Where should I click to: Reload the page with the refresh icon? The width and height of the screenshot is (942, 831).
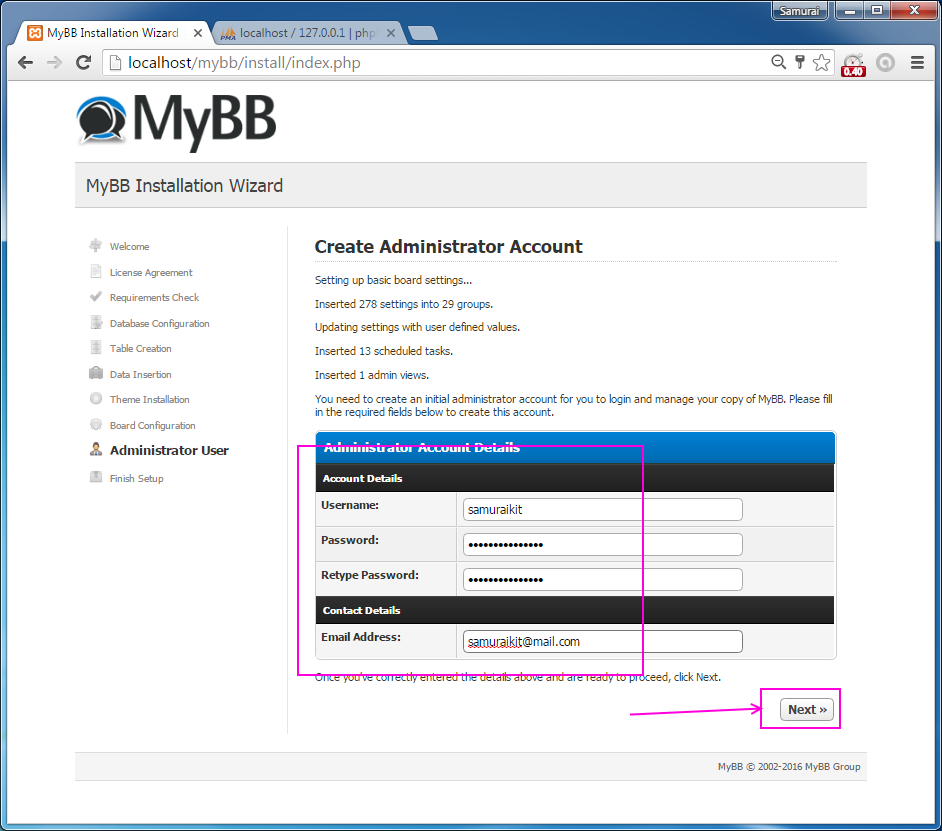[84, 62]
